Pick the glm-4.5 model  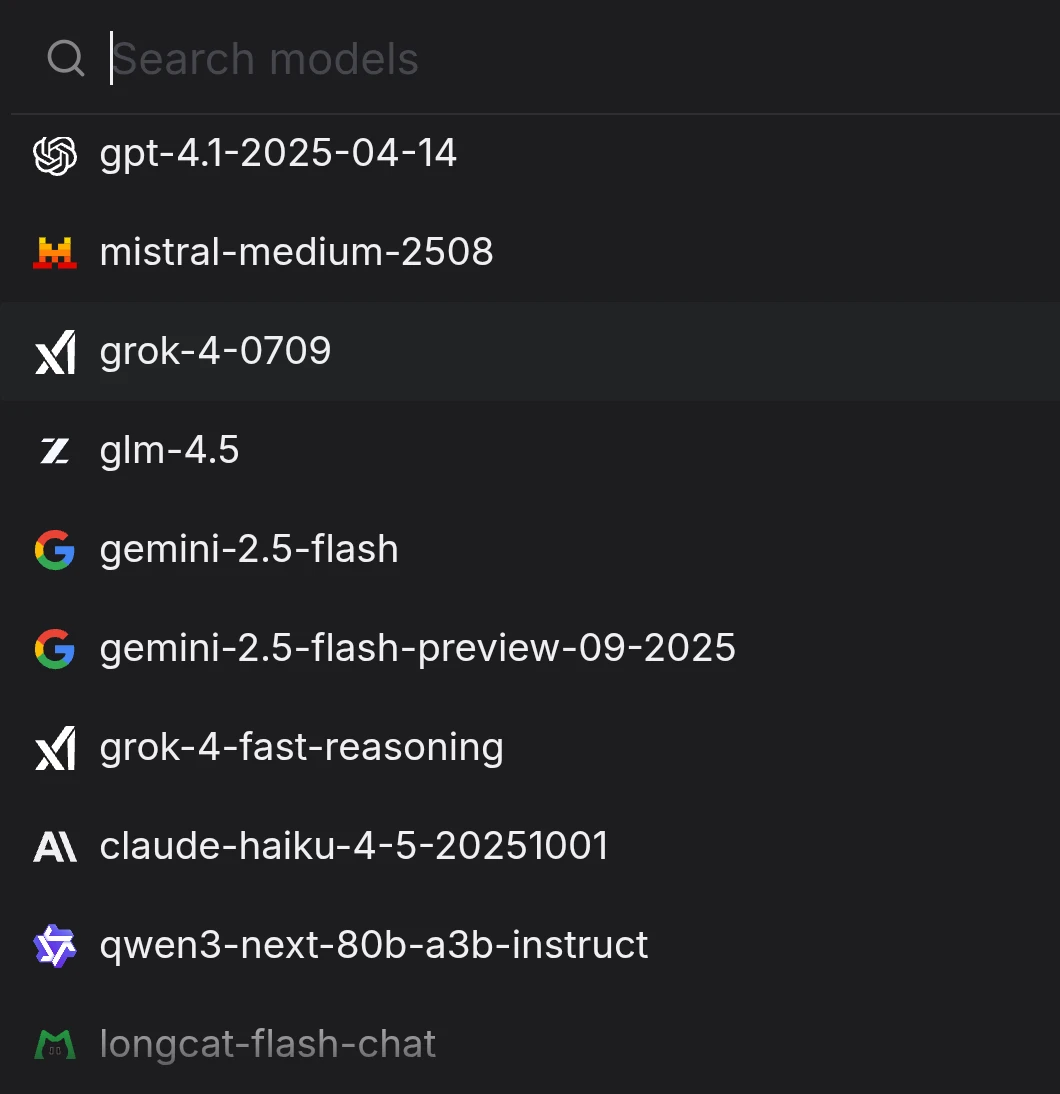pos(170,450)
